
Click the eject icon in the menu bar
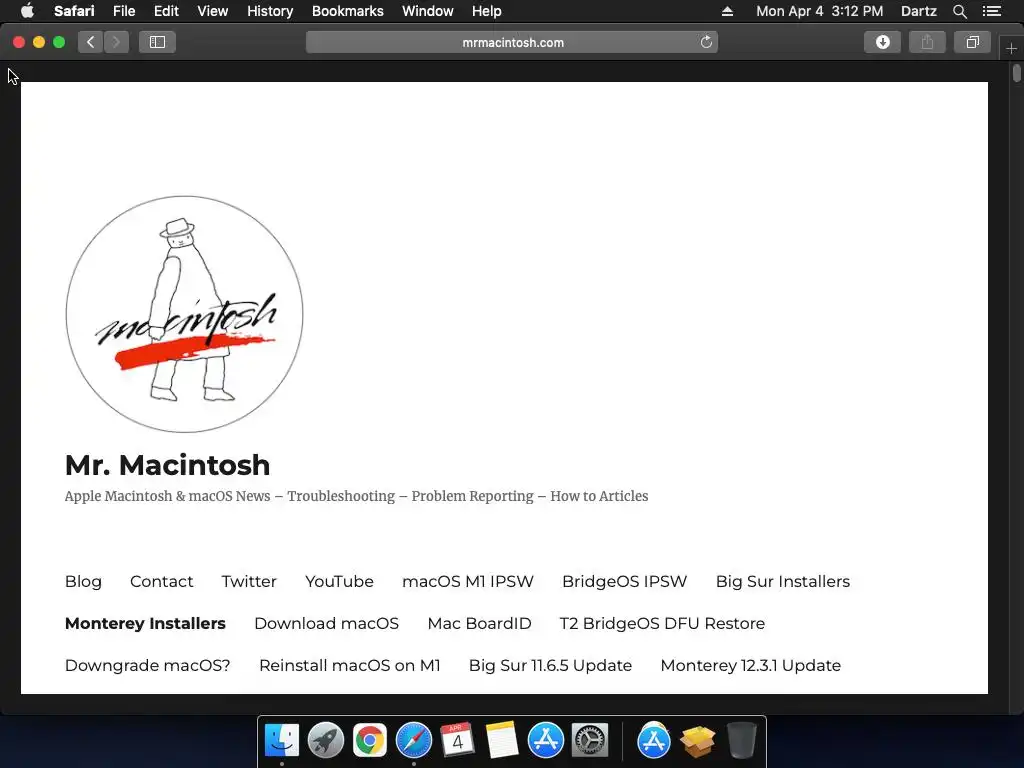[728, 11]
